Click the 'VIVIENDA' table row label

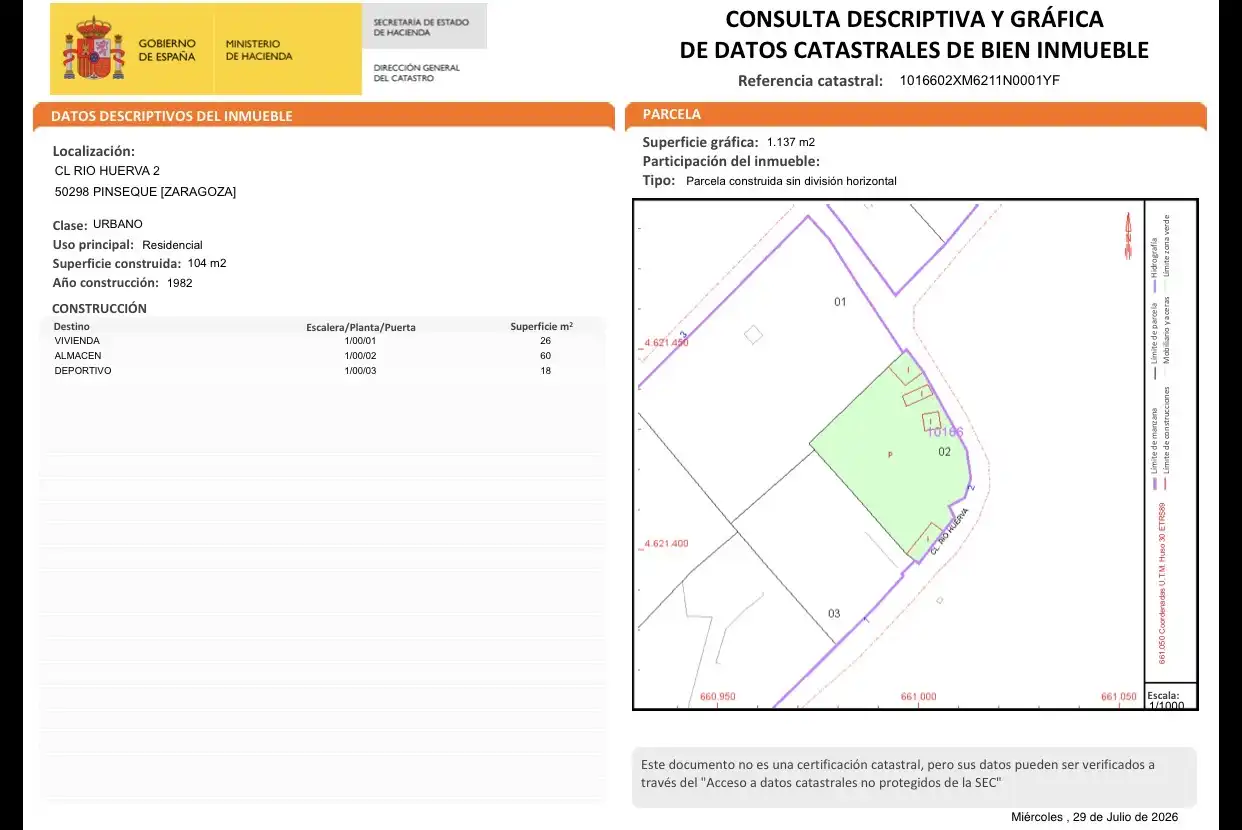point(77,340)
